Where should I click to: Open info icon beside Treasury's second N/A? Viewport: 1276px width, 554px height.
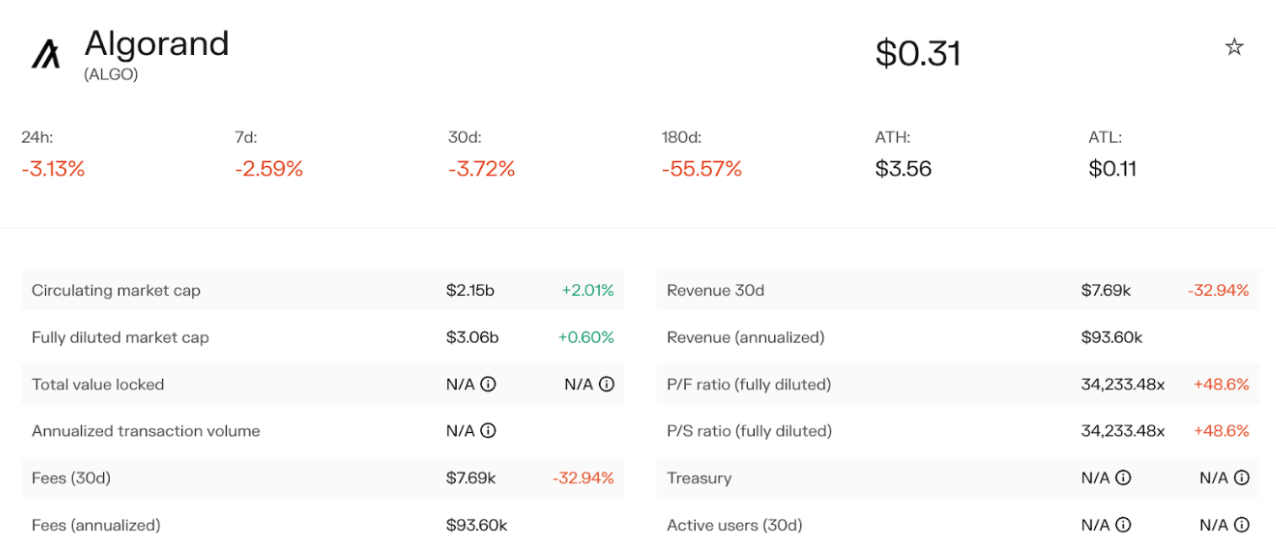pos(1241,478)
